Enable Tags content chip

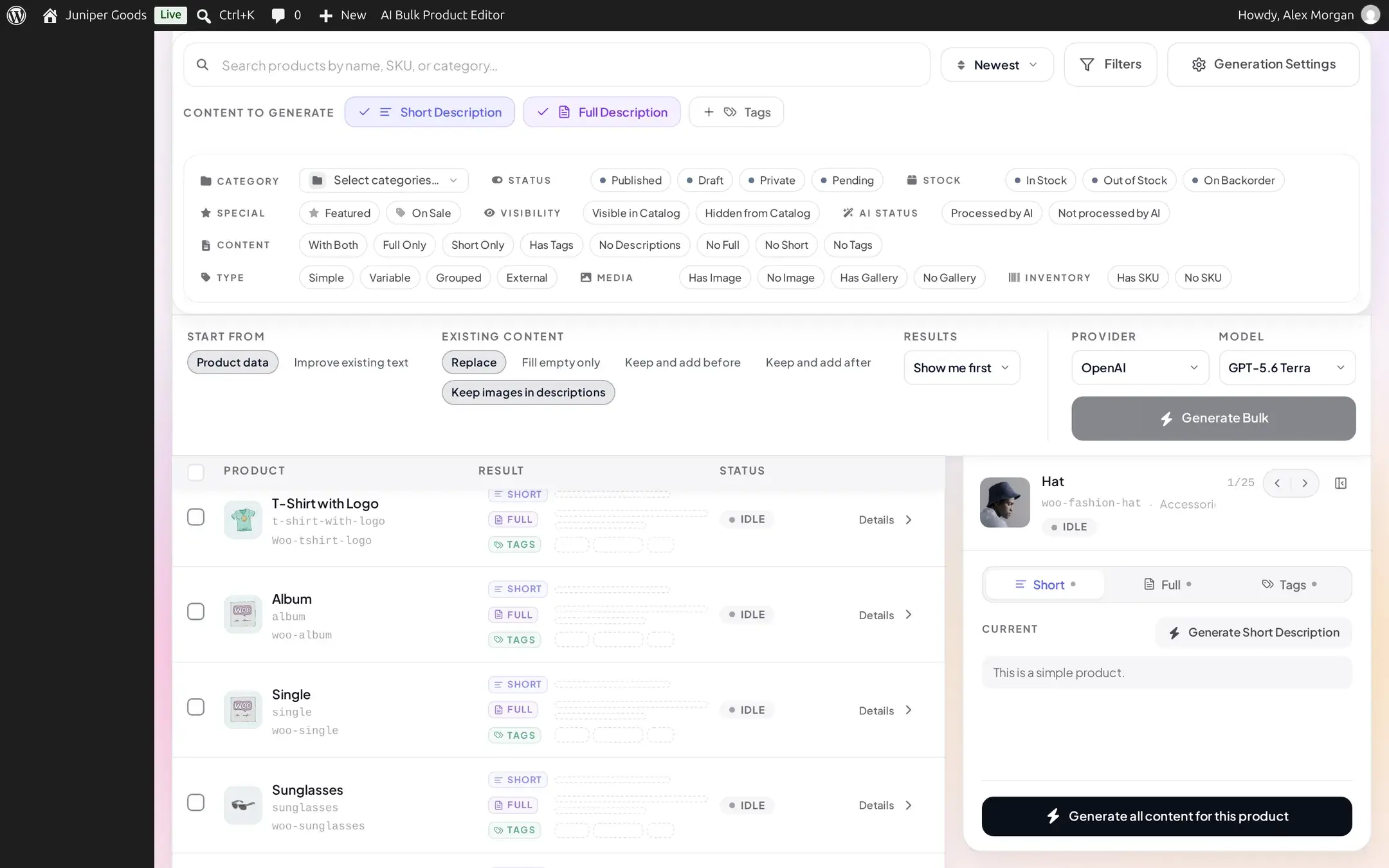(736, 112)
